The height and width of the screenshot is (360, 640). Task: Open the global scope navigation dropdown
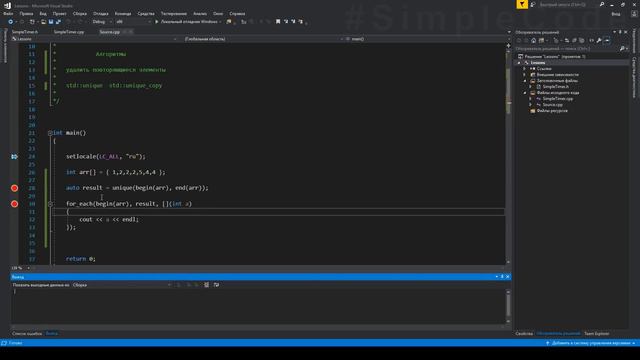[262, 39]
